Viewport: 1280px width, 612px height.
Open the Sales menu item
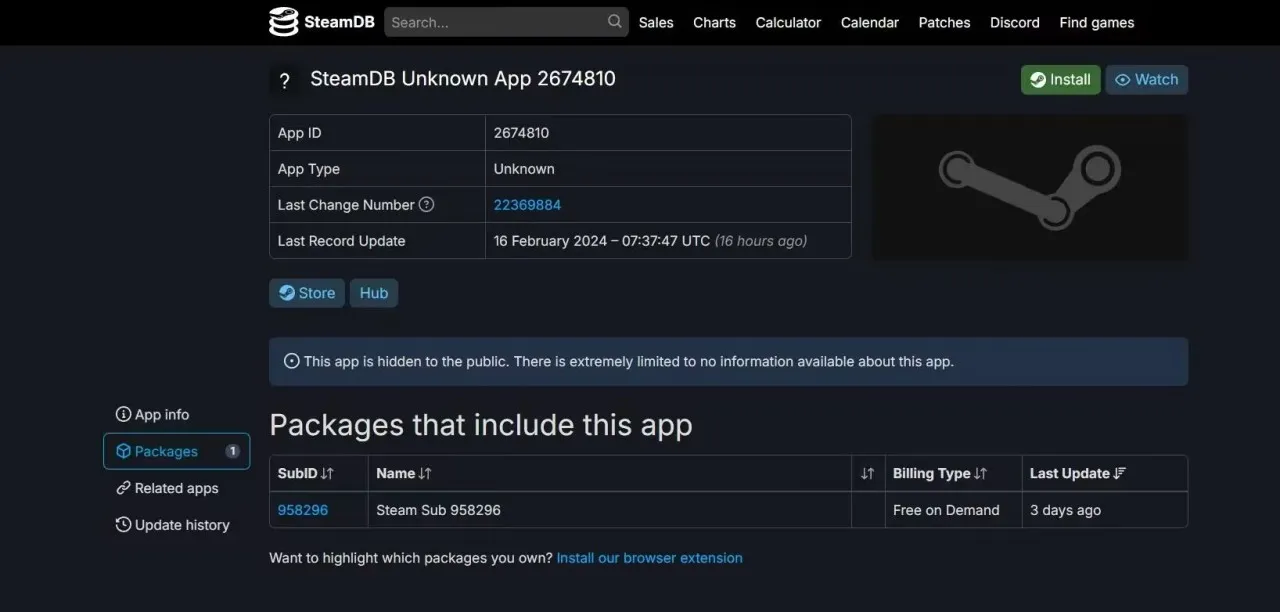point(656,22)
